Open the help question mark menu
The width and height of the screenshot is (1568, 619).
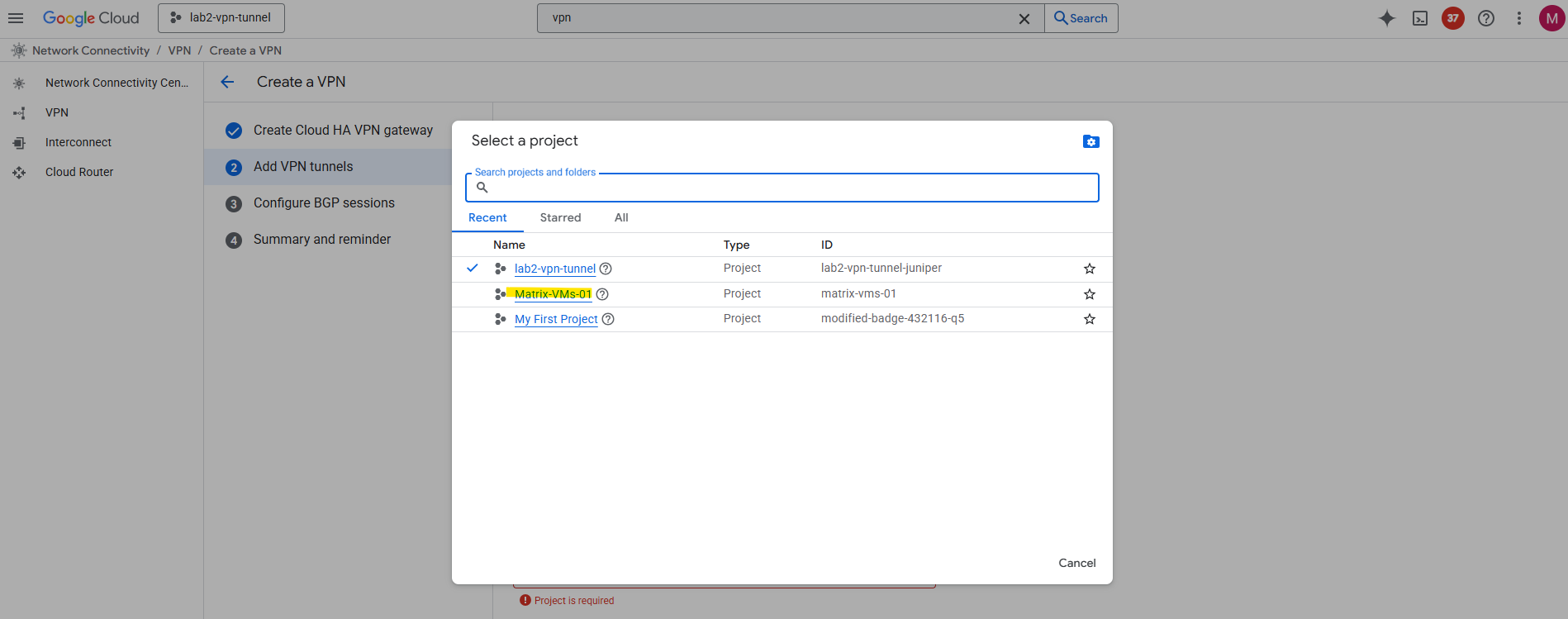1486,18
